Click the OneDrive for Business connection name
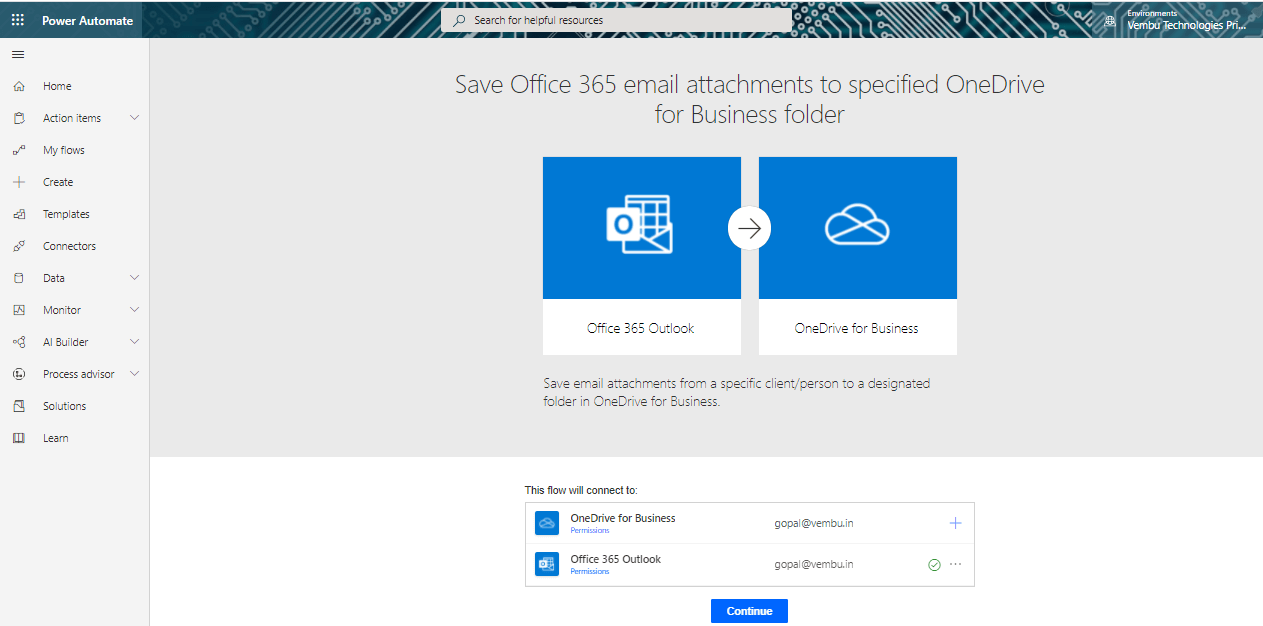The width and height of the screenshot is (1263, 626). [623, 518]
